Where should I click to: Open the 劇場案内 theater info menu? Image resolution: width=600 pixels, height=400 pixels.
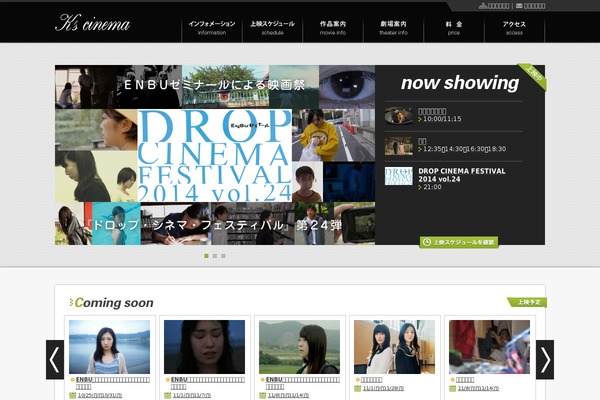[x=393, y=28]
